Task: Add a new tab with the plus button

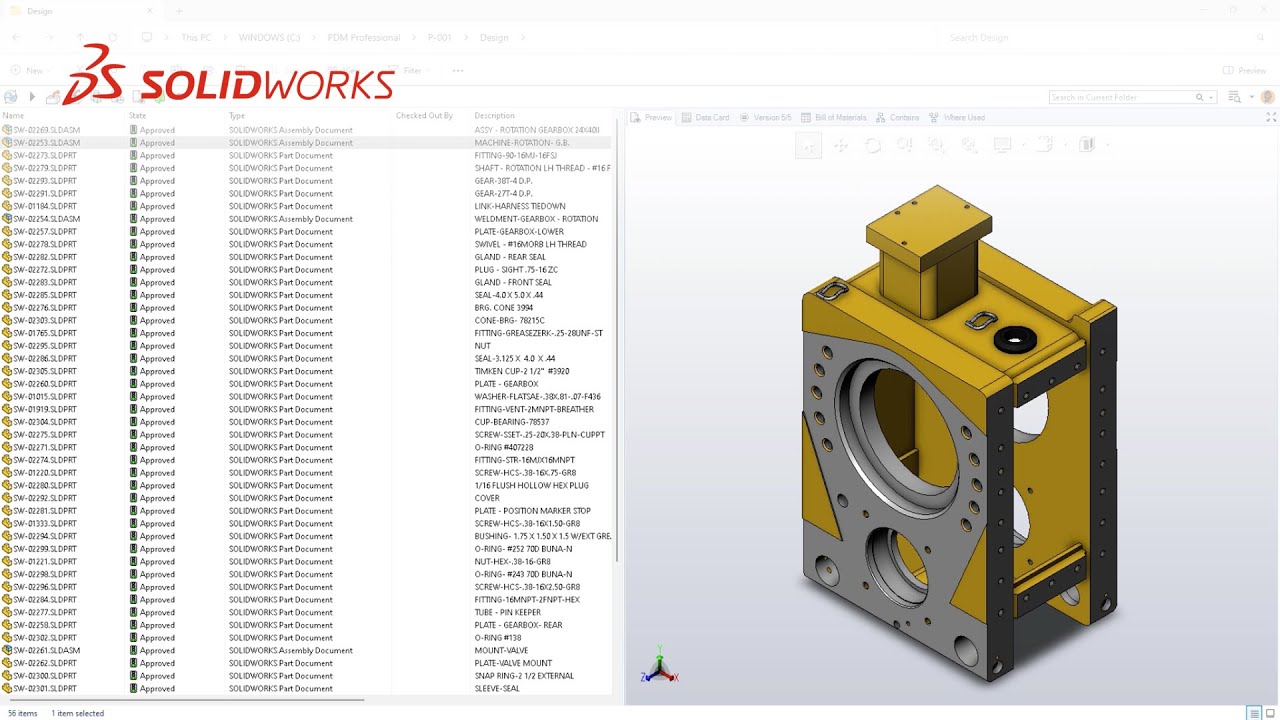Action: 180,11
